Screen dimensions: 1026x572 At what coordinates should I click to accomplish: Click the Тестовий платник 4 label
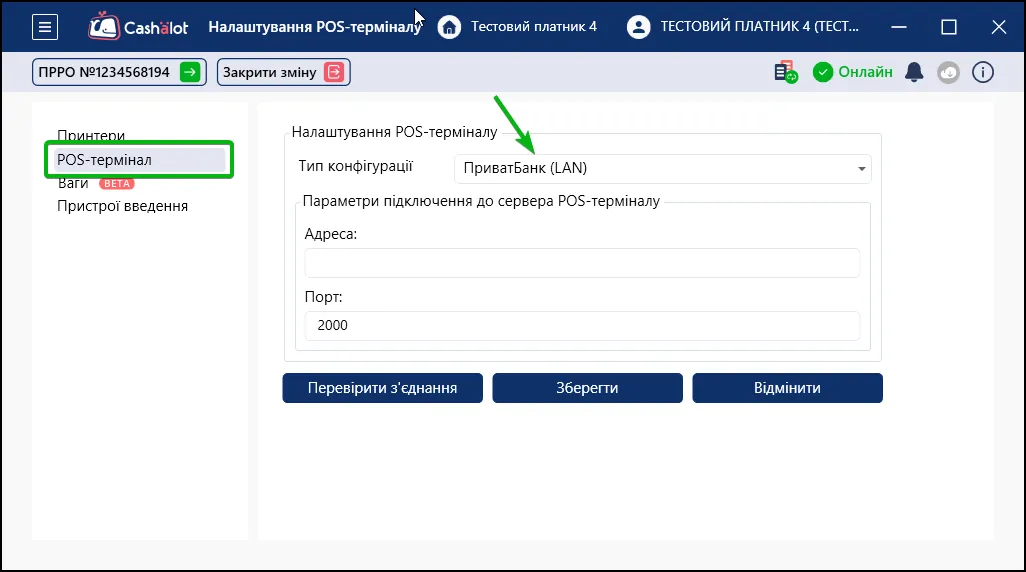click(x=534, y=27)
